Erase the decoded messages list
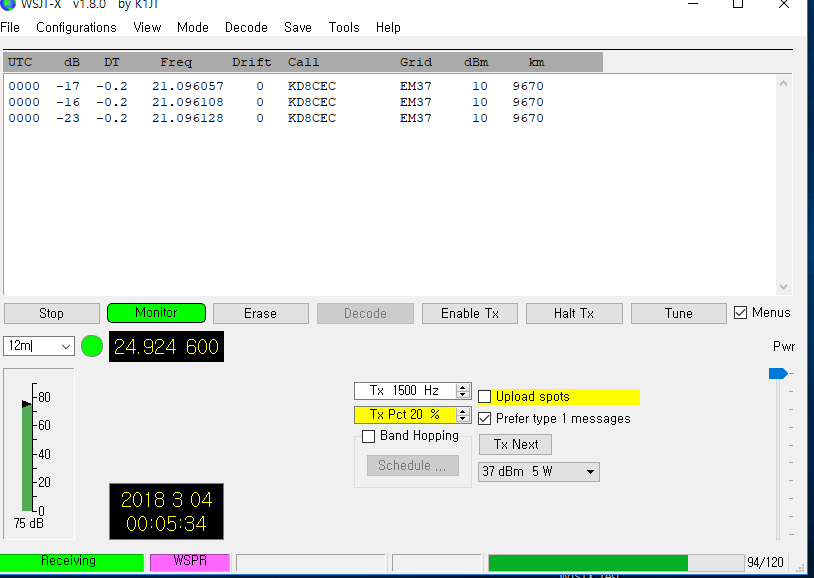The height and width of the screenshot is (578, 814). click(x=260, y=312)
